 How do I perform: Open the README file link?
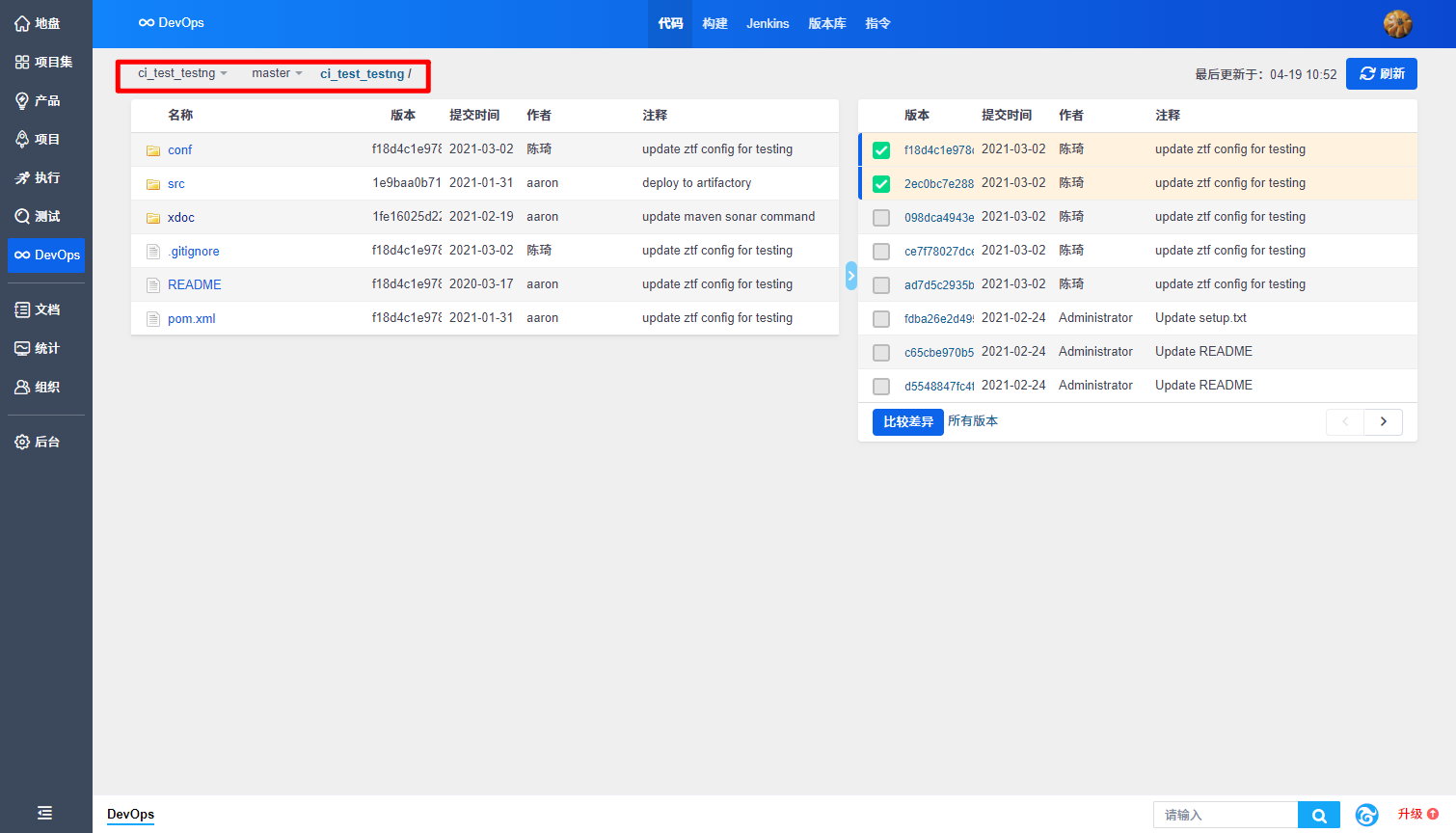point(194,284)
